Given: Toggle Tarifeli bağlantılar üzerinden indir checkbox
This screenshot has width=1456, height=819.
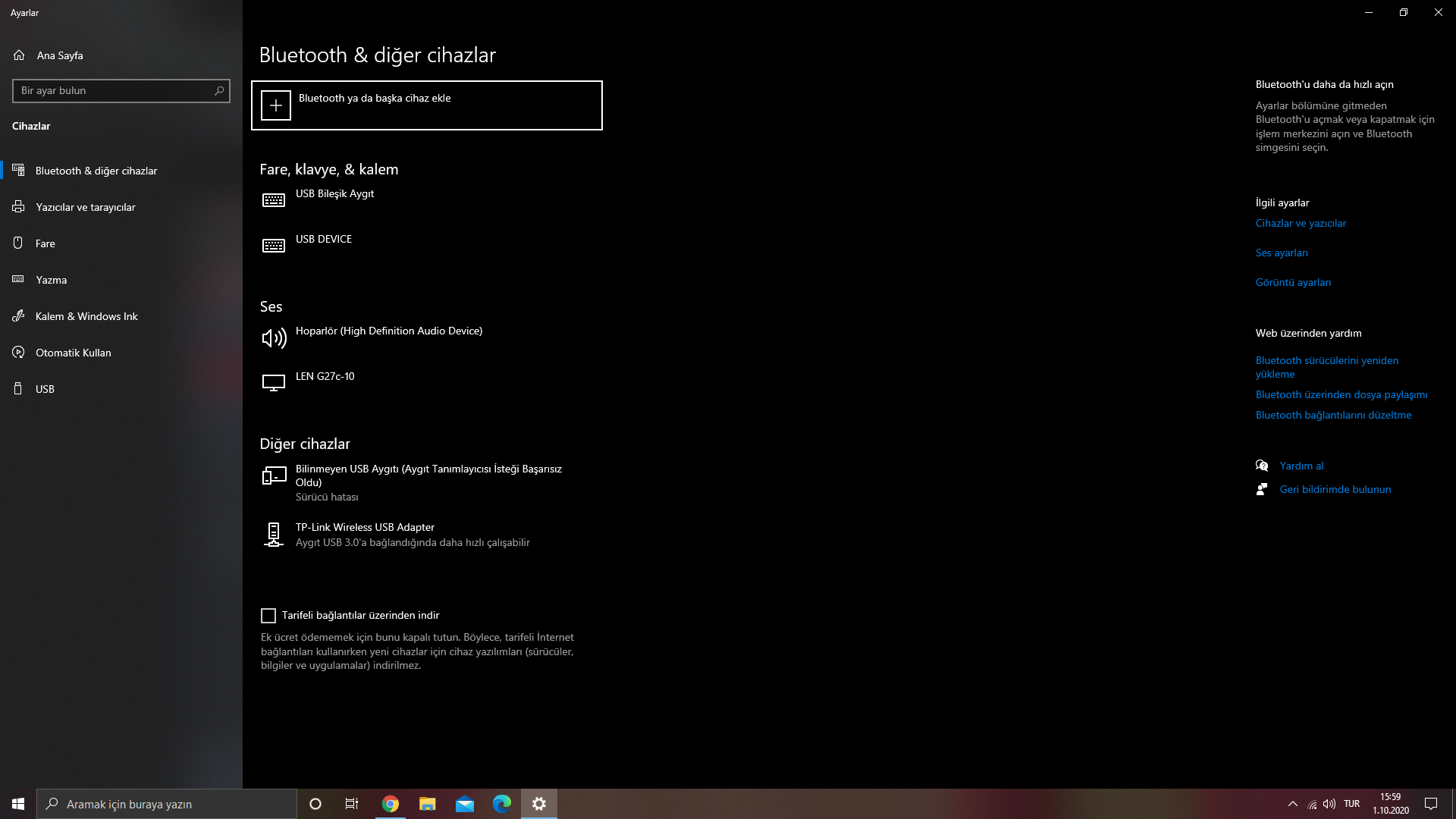Looking at the screenshot, I should [268, 616].
